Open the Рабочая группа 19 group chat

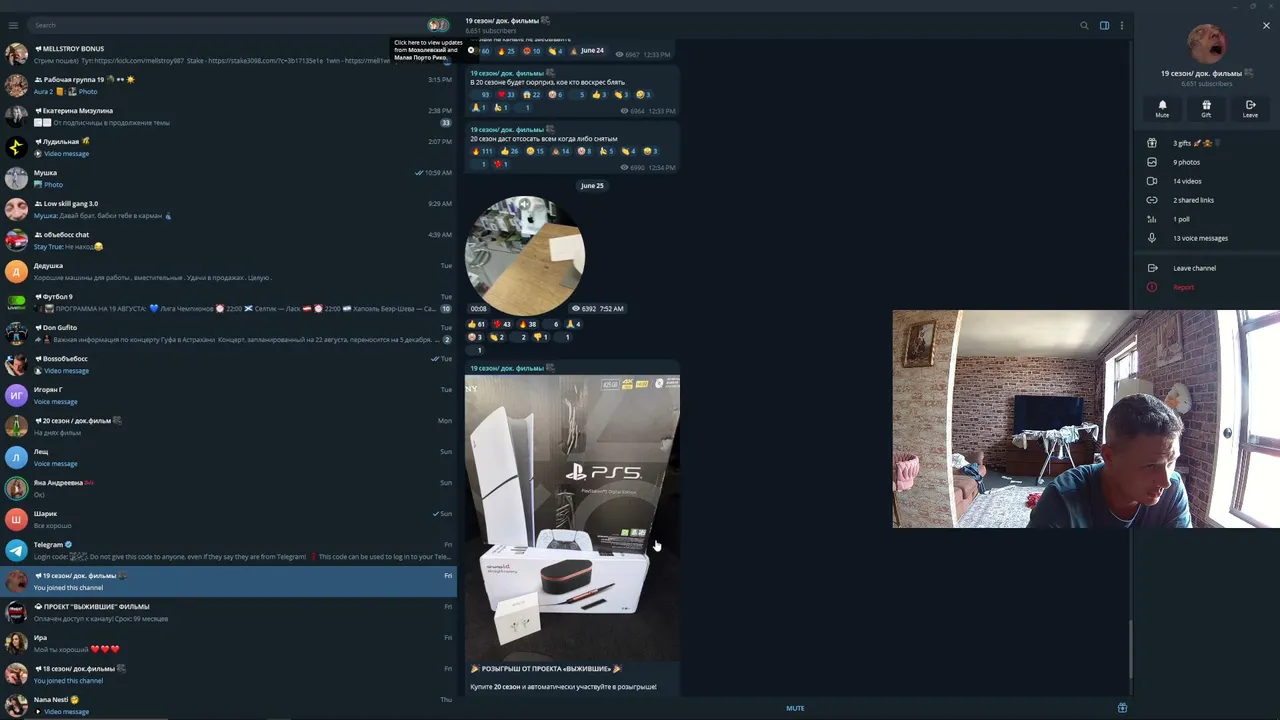(x=228, y=85)
